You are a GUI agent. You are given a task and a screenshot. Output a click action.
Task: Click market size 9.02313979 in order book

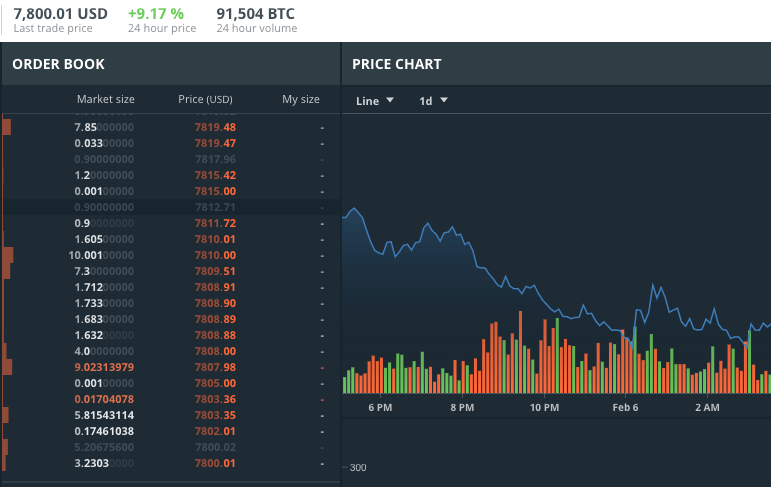click(x=104, y=367)
